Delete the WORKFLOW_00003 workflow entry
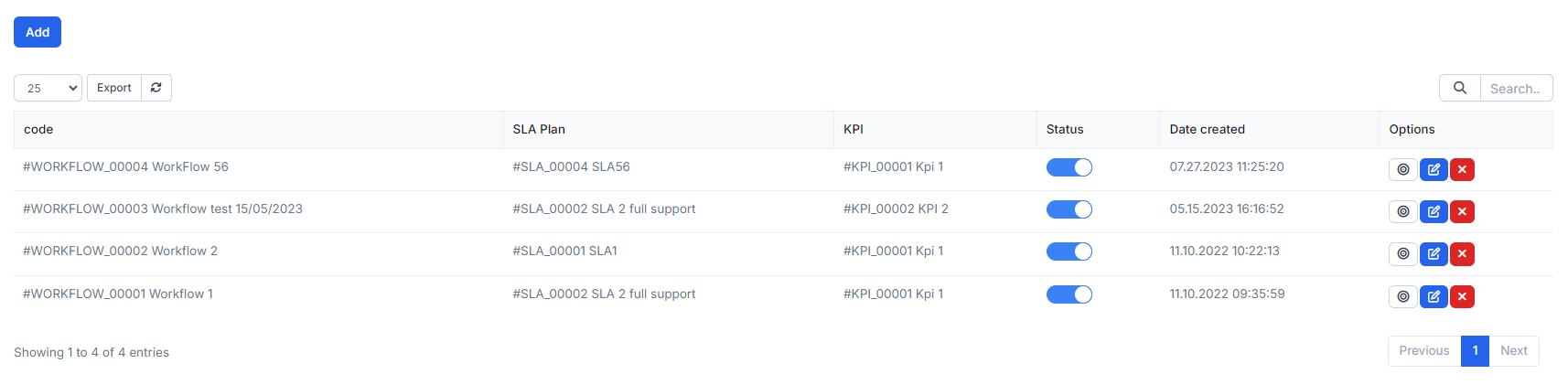Viewport: 1568px width, 385px height. pyautogui.click(x=1462, y=211)
